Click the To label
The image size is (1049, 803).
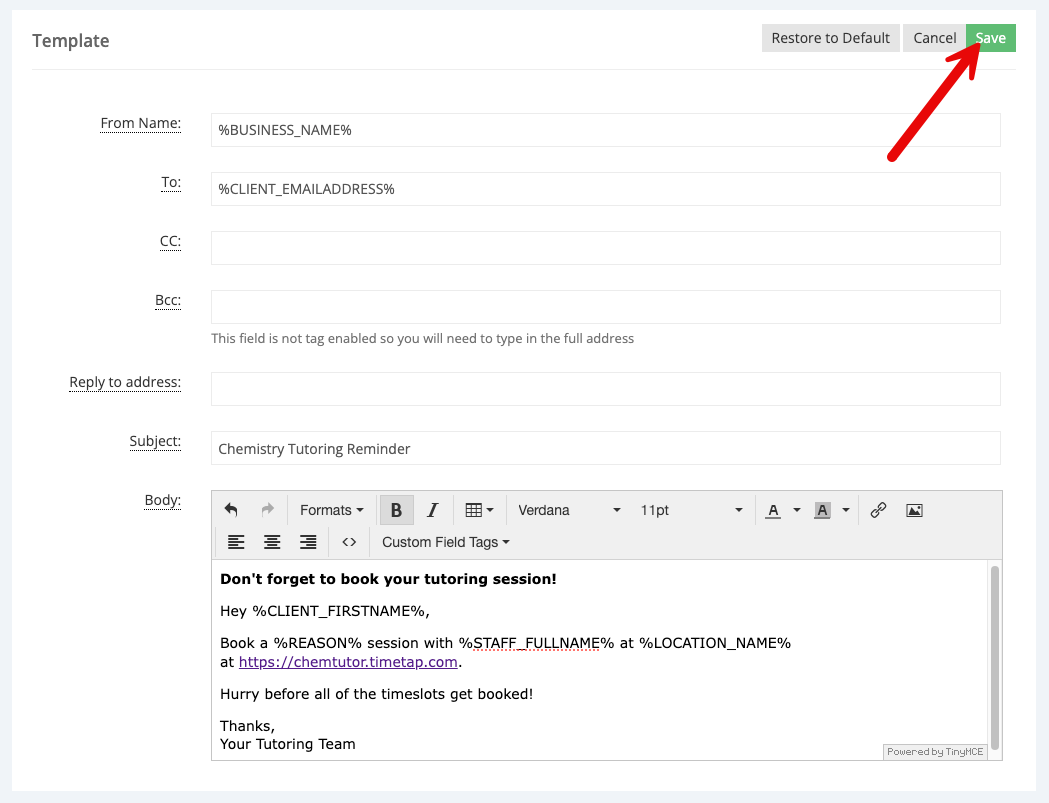pos(171,182)
